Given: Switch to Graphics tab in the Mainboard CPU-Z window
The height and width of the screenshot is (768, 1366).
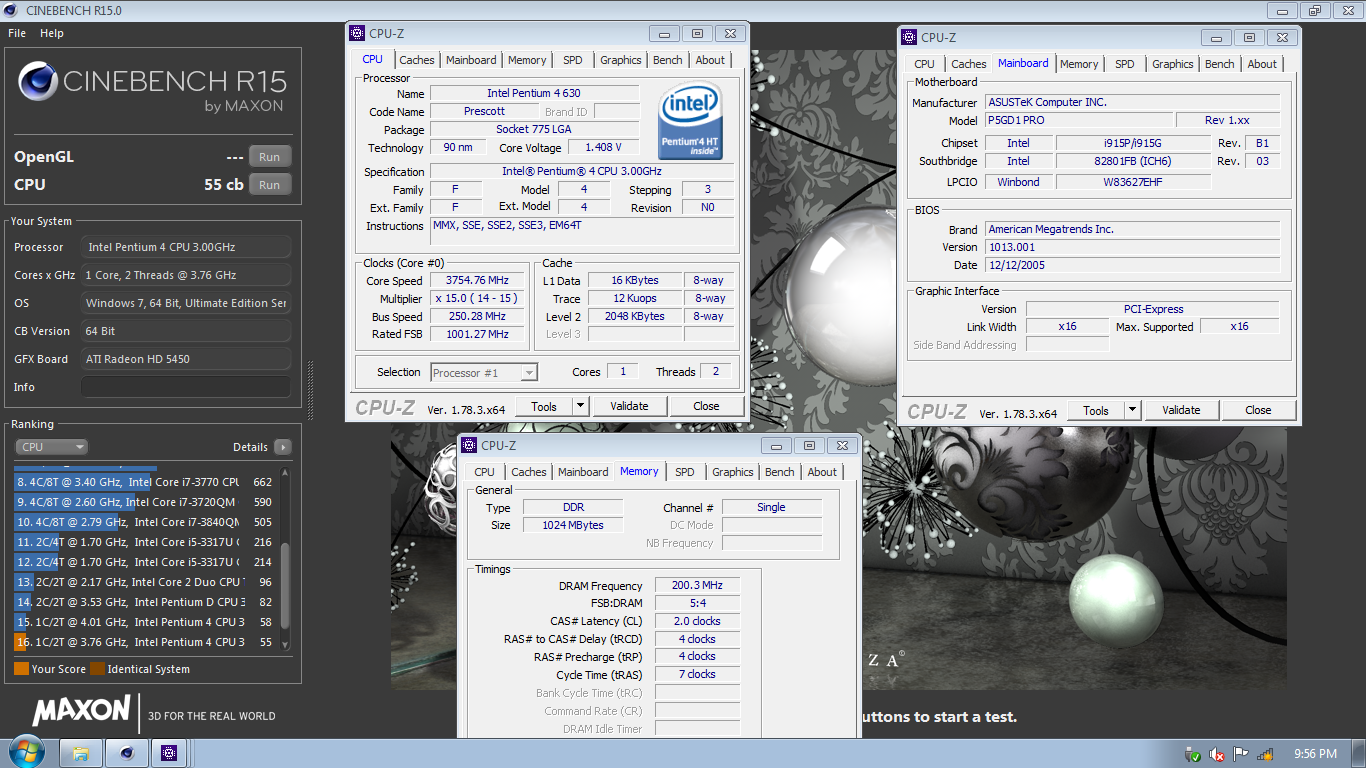Looking at the screenshot, I should (1172, 64).
